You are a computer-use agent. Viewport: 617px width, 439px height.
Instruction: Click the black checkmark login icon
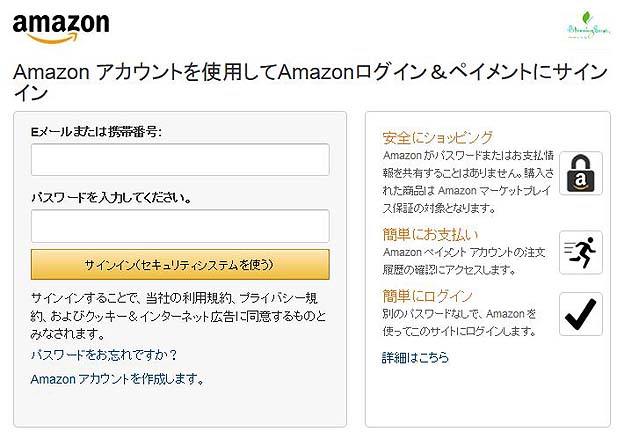pyautogui.click(x=581, y=314)
